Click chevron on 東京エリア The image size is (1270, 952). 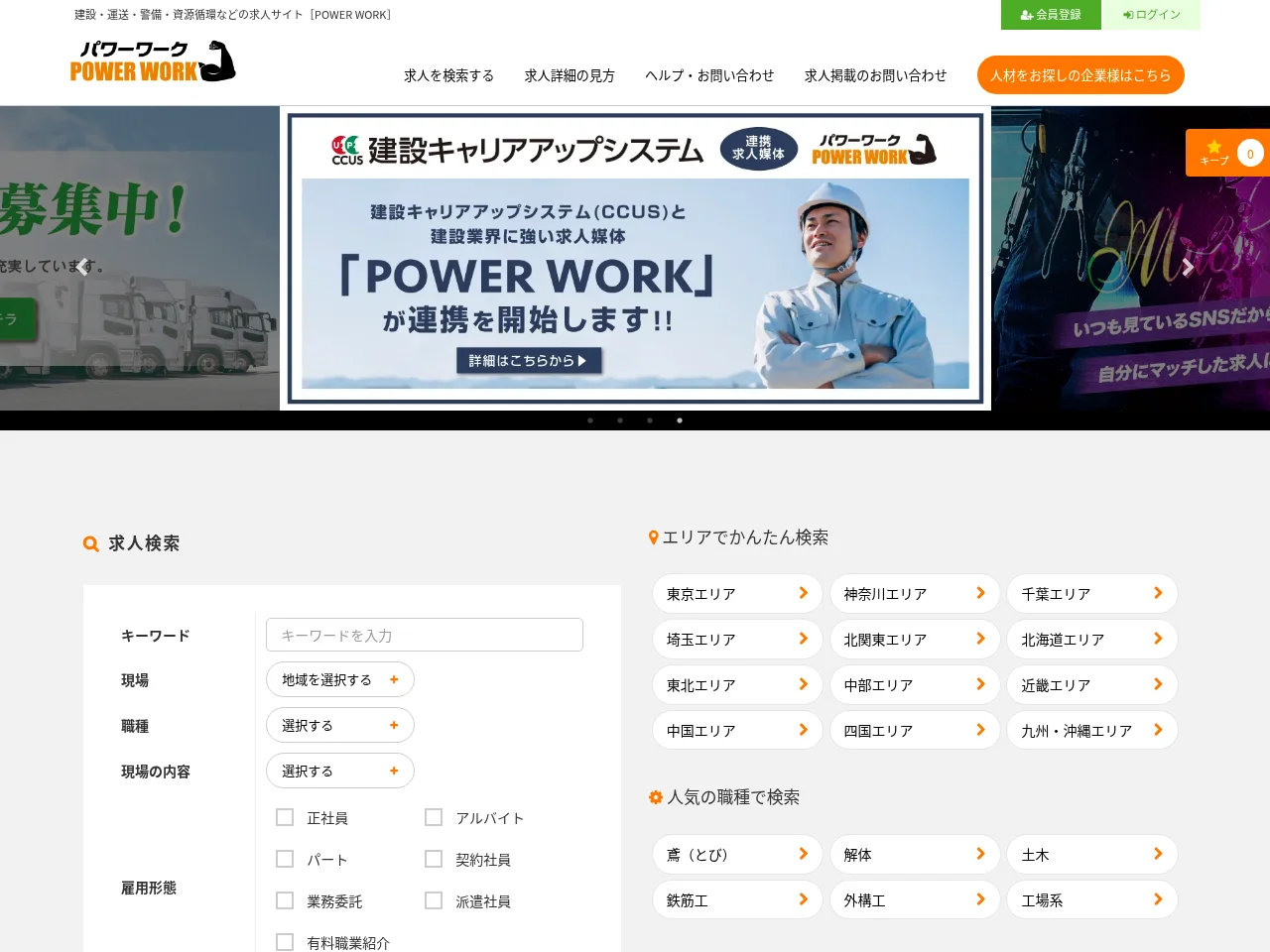tap(804, 593)
